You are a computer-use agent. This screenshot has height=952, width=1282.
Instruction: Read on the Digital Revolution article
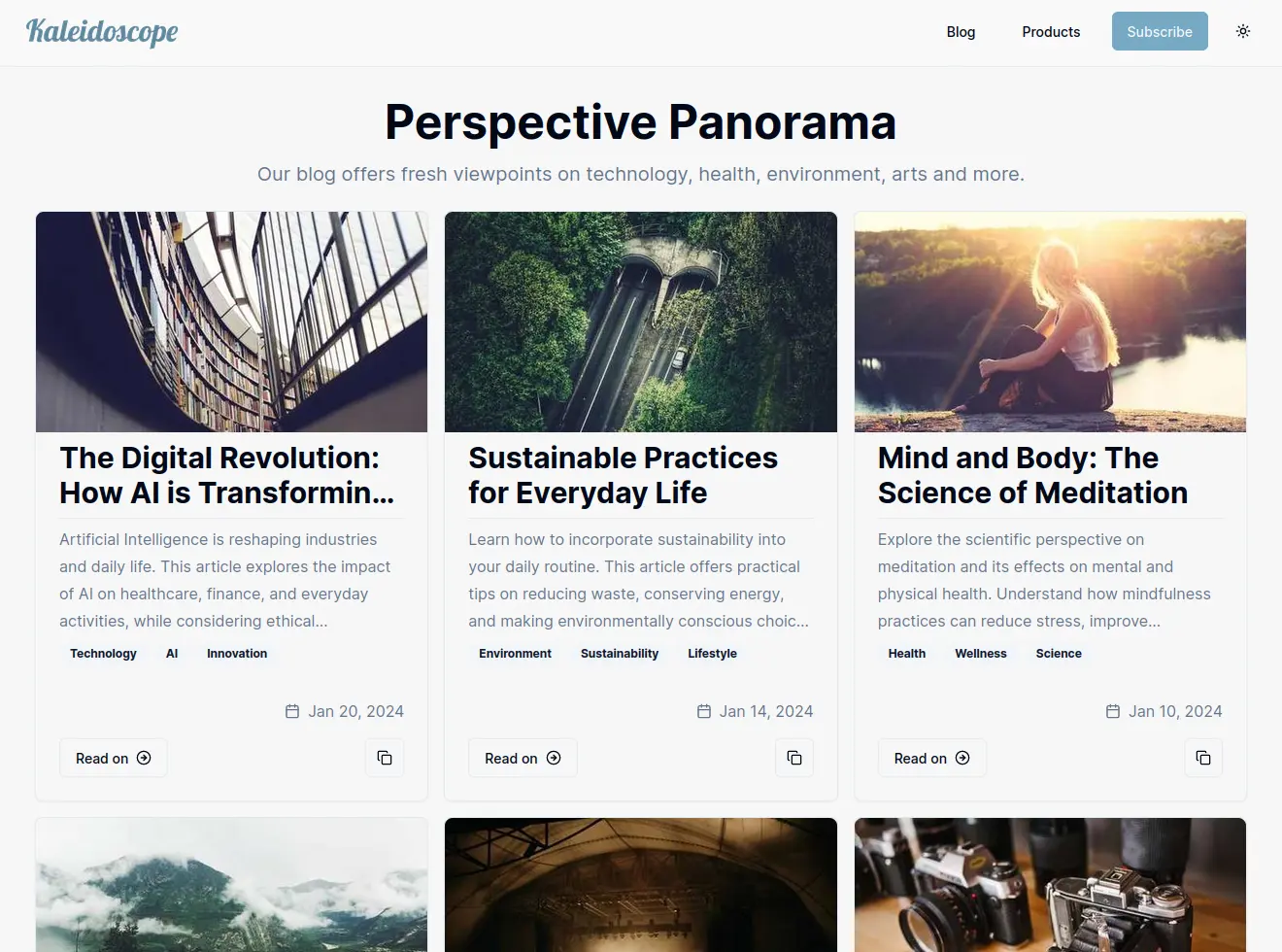pos(114,758)
